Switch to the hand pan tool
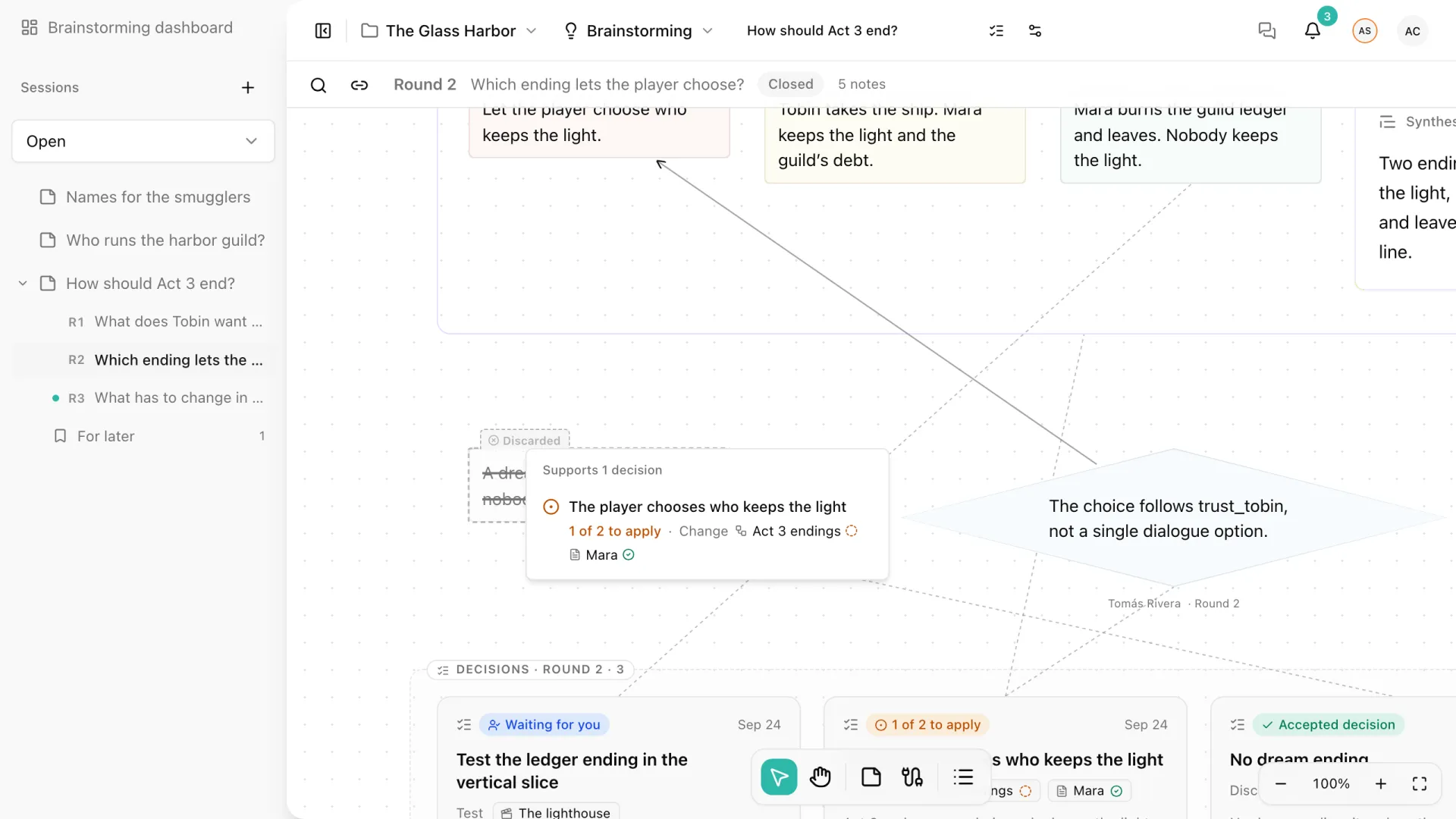This screenshot has width=1456, height=819. click(x=821, y=777)
